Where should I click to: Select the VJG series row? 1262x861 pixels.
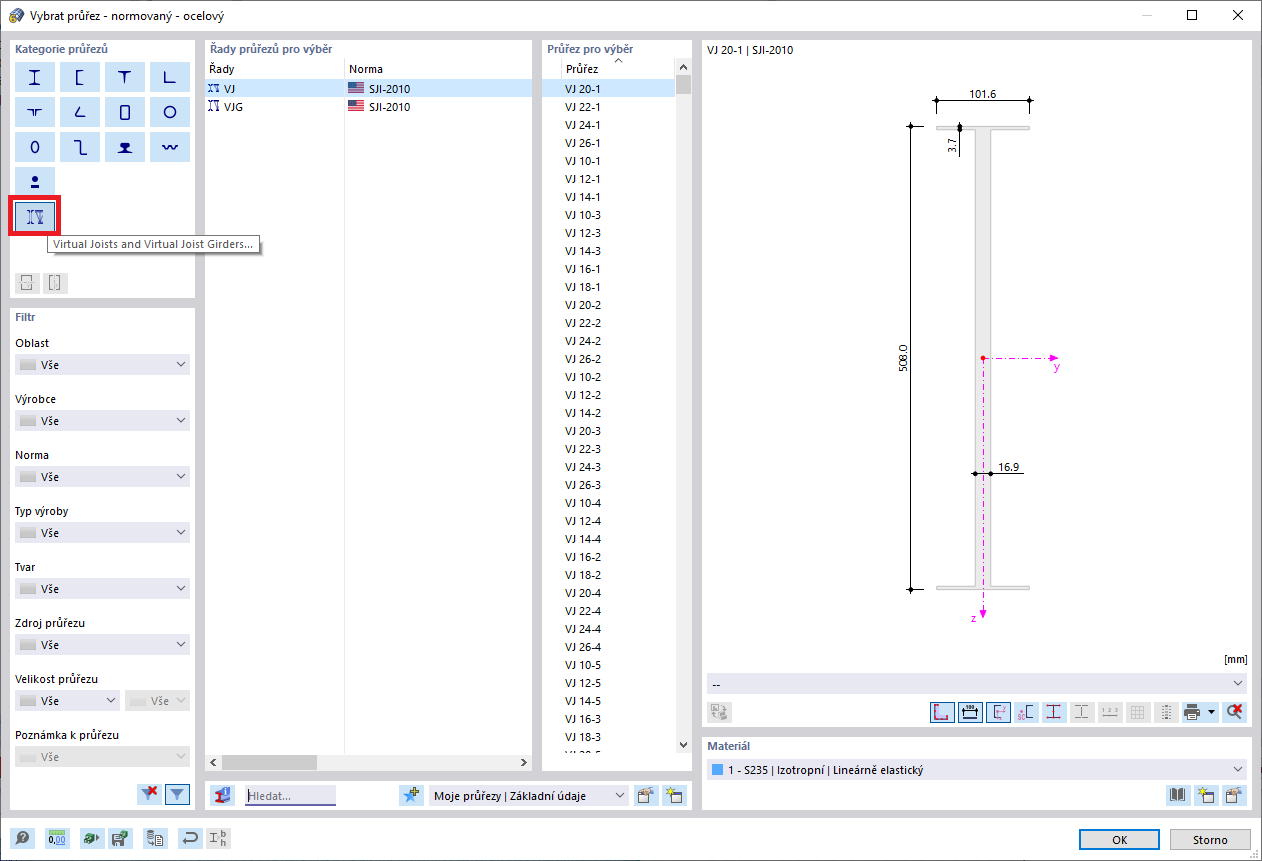coord(368,107)
